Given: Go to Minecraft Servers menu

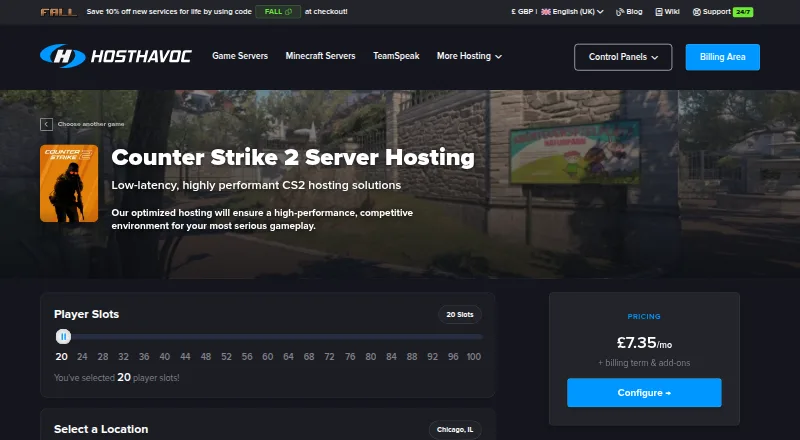Looking at the screenshot, I should [320, 56].
